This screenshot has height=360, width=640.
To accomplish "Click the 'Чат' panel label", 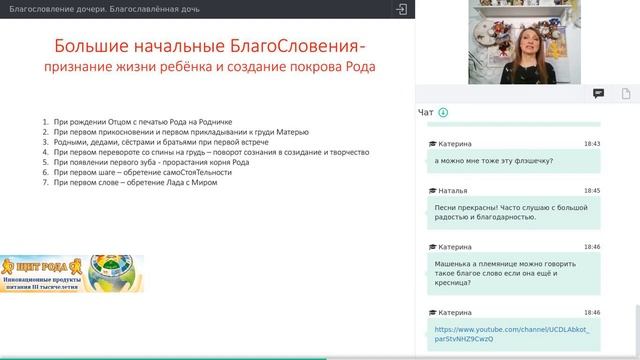I will tap(425, 112).
